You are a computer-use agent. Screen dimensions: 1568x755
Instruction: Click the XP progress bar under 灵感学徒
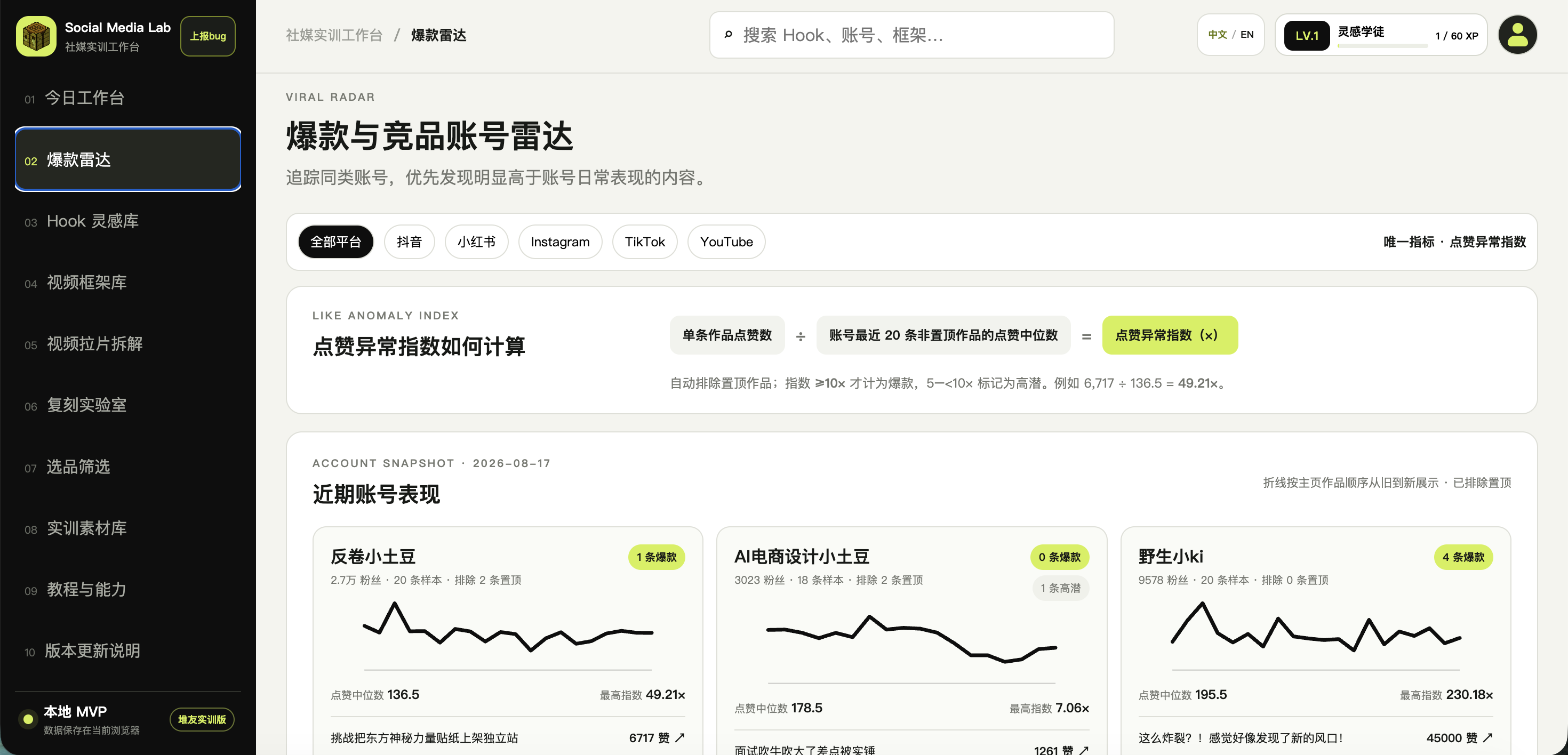point(1382,46)
